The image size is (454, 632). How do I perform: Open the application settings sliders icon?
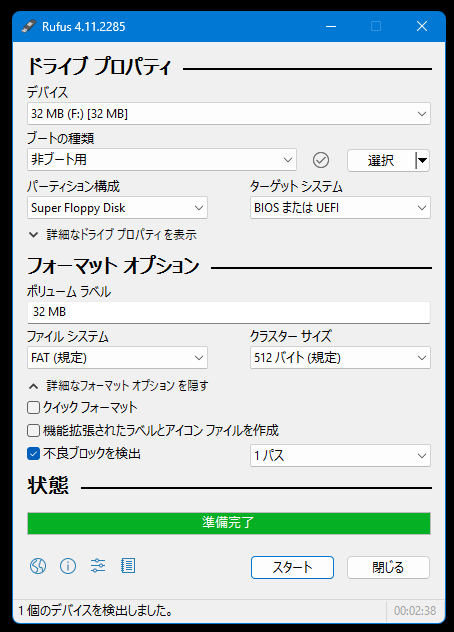(x=98, y=566)
